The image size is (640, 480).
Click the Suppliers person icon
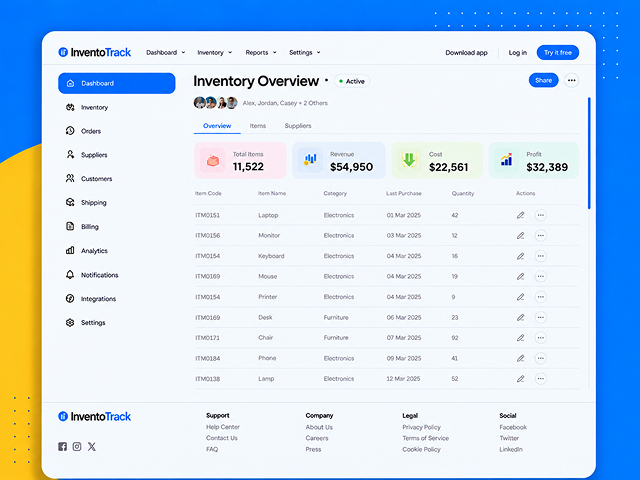click(x=70, y=154)
